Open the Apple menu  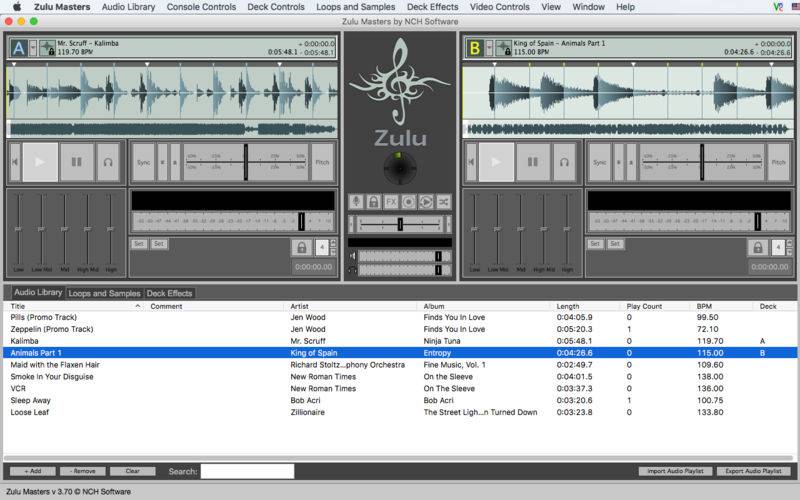click(17, 7)
